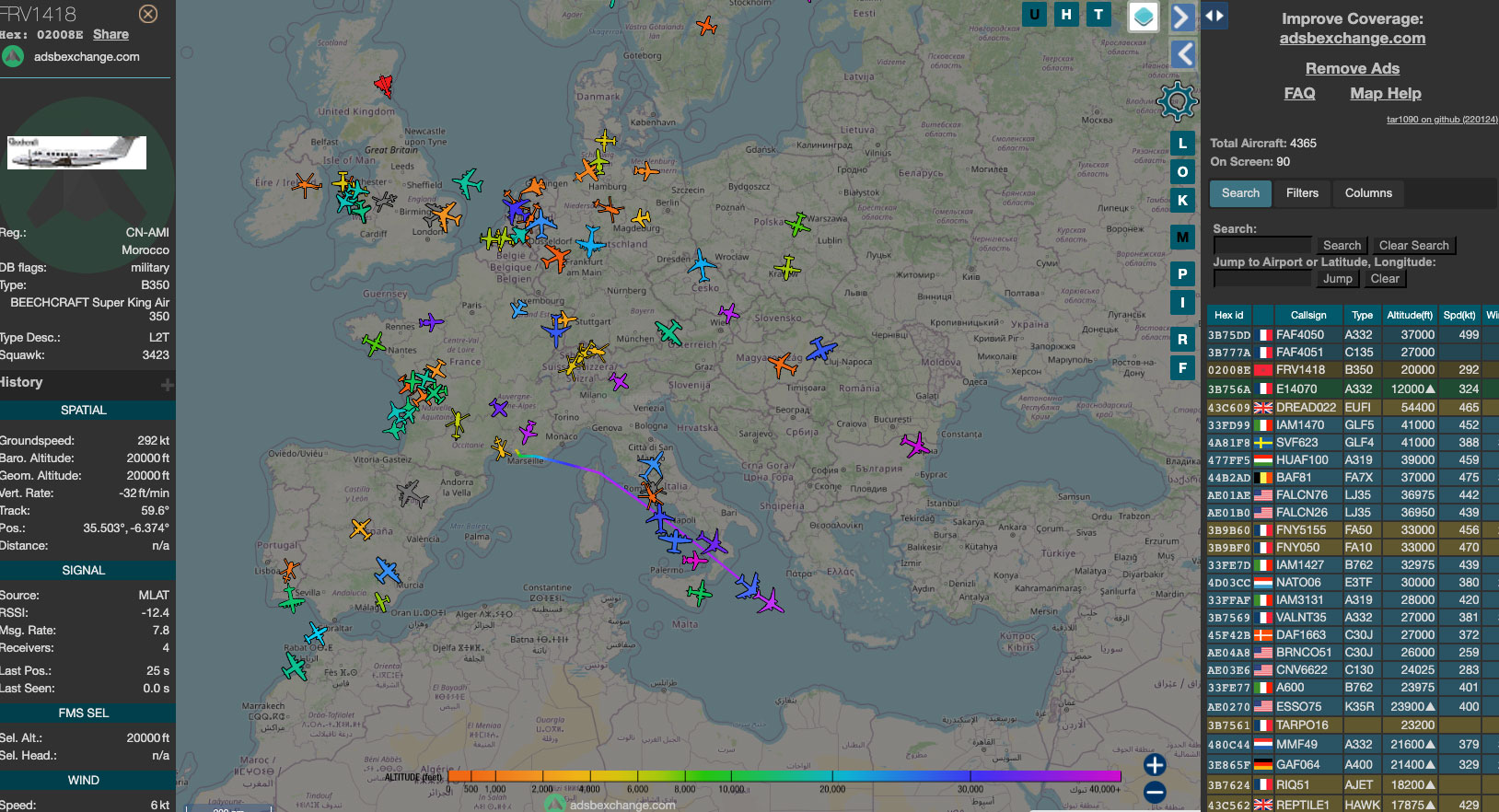Click the purple aircraft icon near Rennes
Image resolution: width=1499 pixels, height=812 pixels.
(x=431, y=322)
